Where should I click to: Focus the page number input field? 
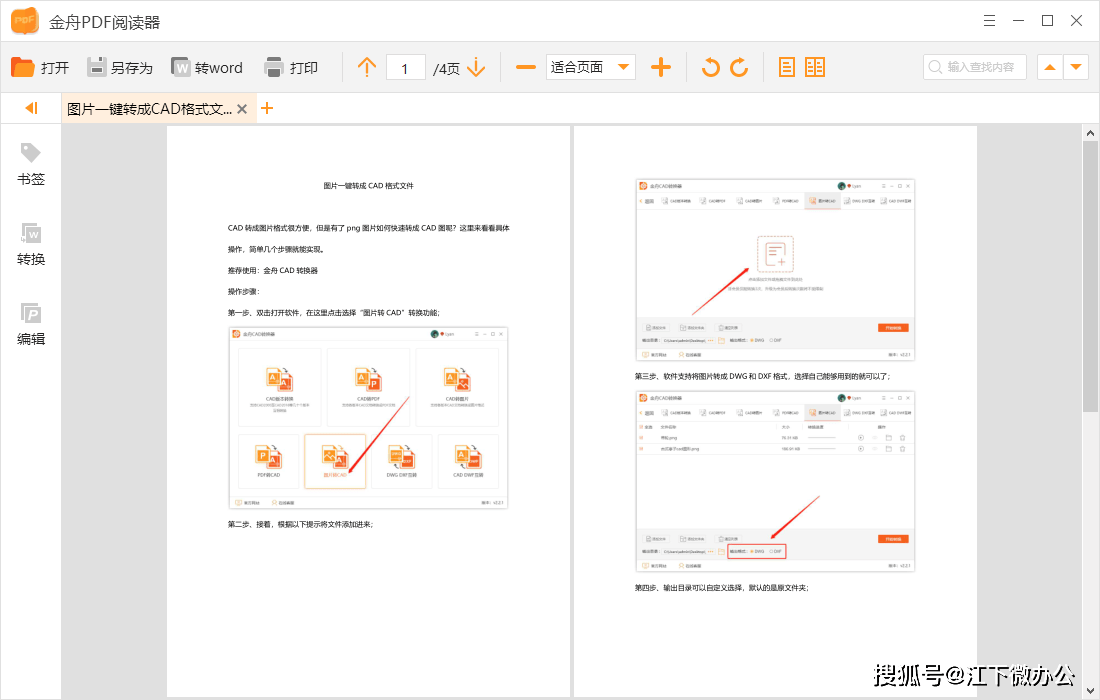(x=405, y=68)
